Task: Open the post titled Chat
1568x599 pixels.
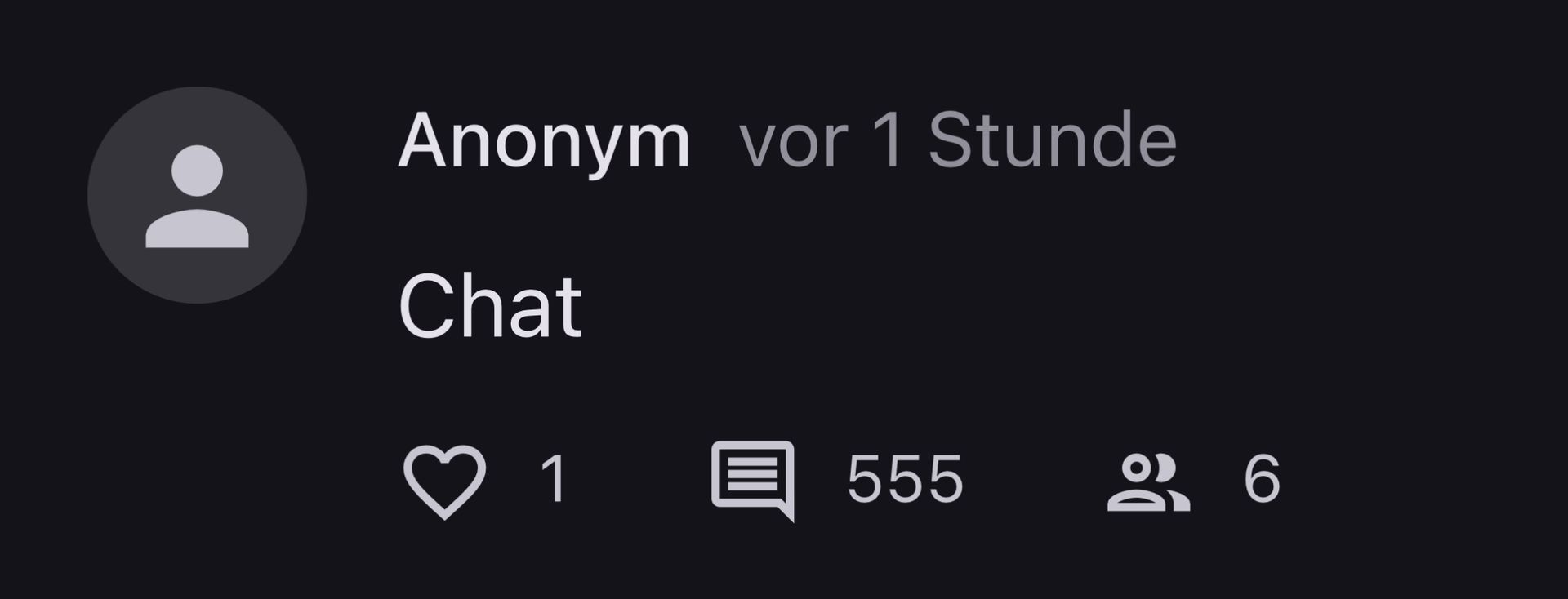Action: [490, 306]
